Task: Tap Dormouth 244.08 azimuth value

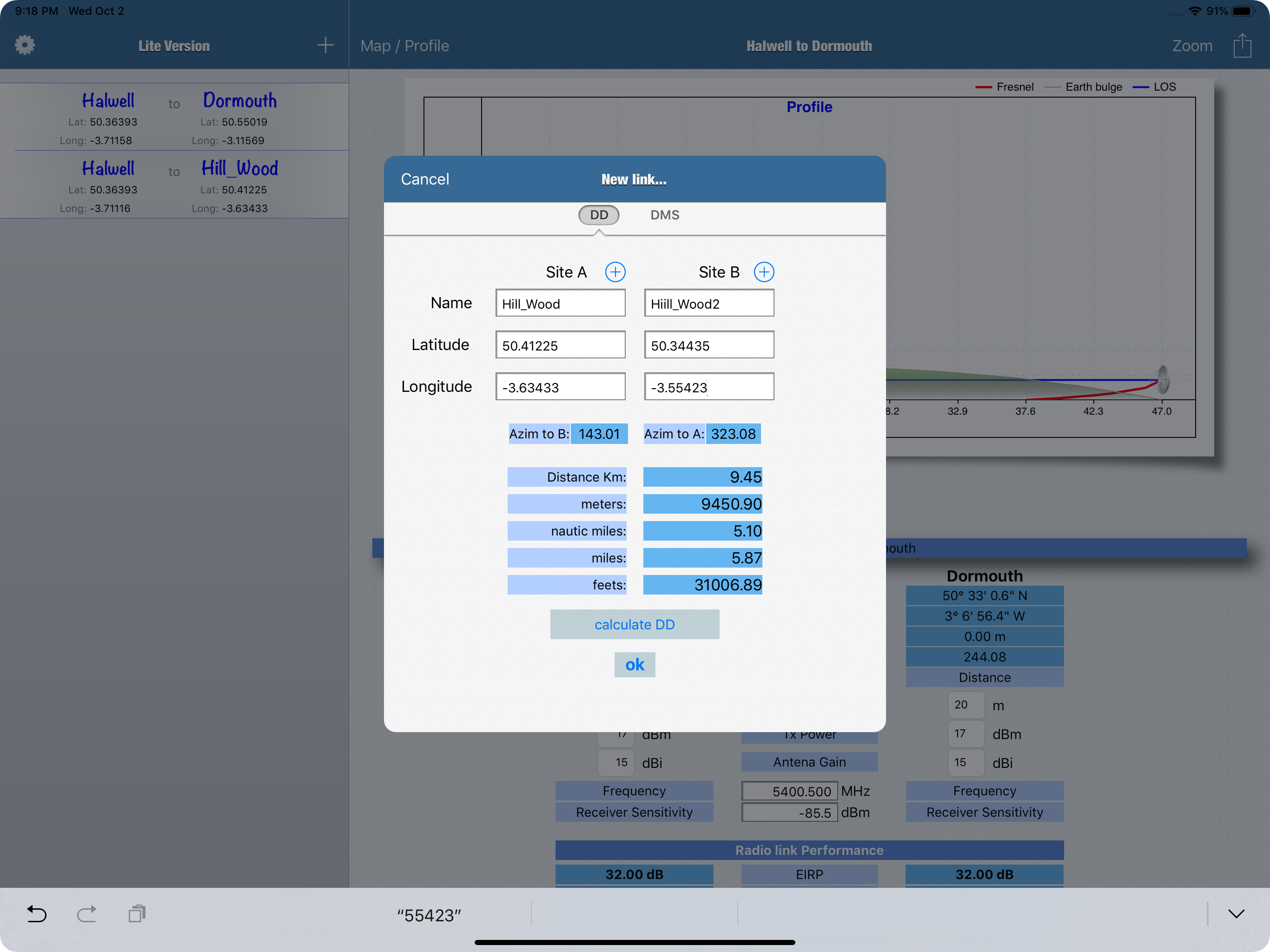Action: (x=985, y=657)
